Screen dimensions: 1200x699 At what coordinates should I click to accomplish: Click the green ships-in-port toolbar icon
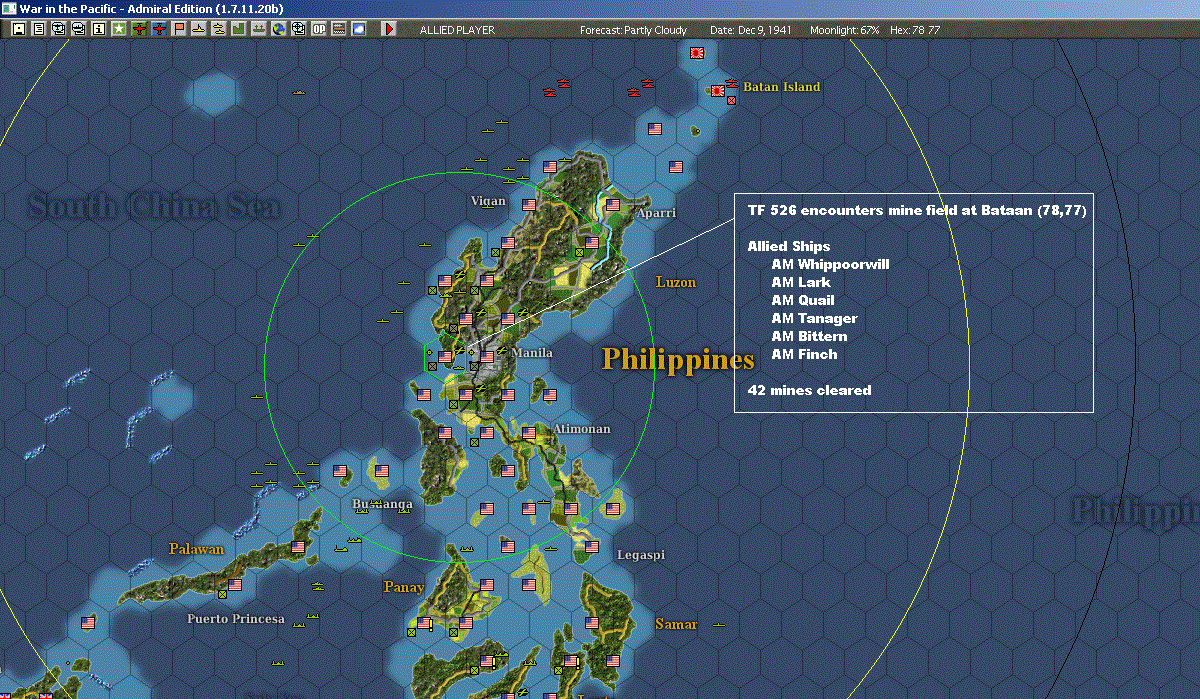tap(258, 29)
